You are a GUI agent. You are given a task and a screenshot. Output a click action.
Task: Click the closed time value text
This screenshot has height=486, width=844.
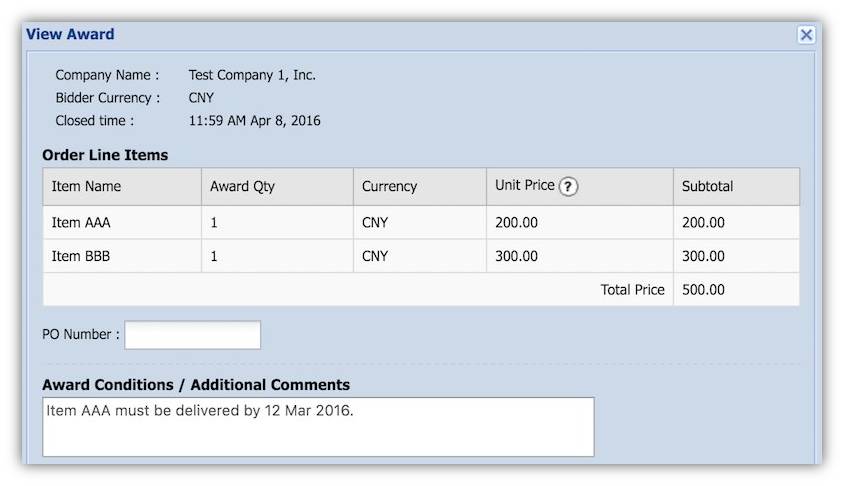pyautogui.click(x=254, y=121)
